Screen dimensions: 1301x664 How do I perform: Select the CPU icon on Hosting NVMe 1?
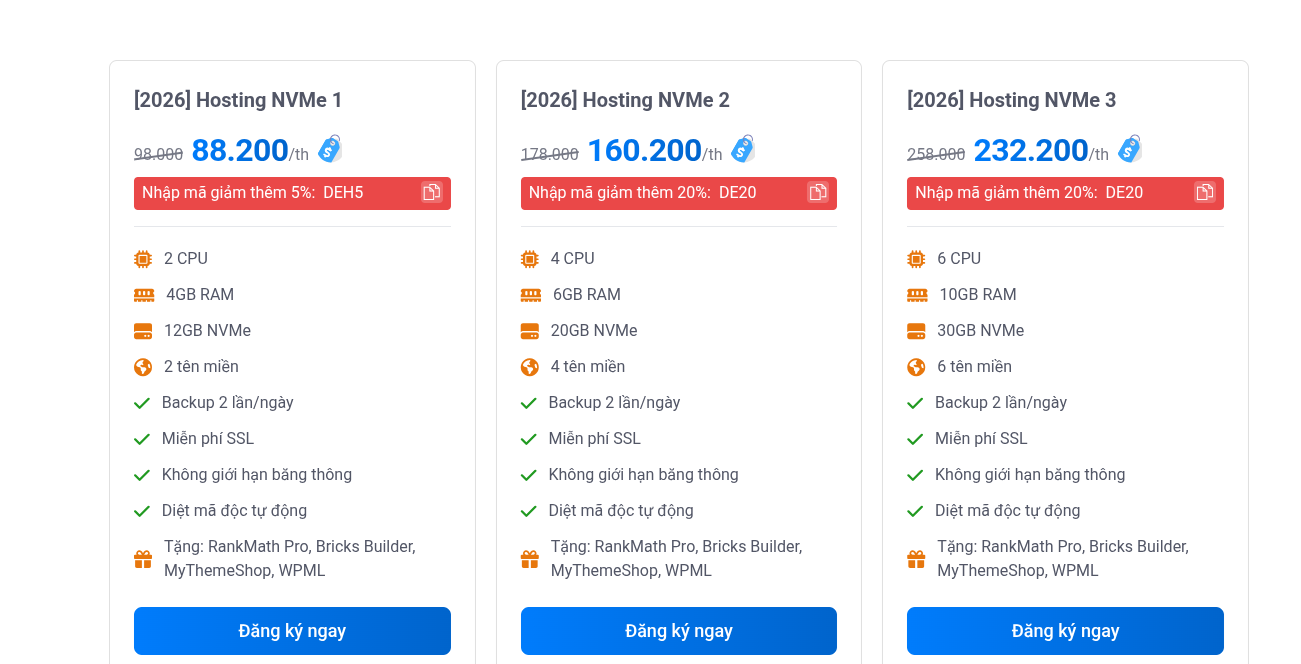(142, 258)
